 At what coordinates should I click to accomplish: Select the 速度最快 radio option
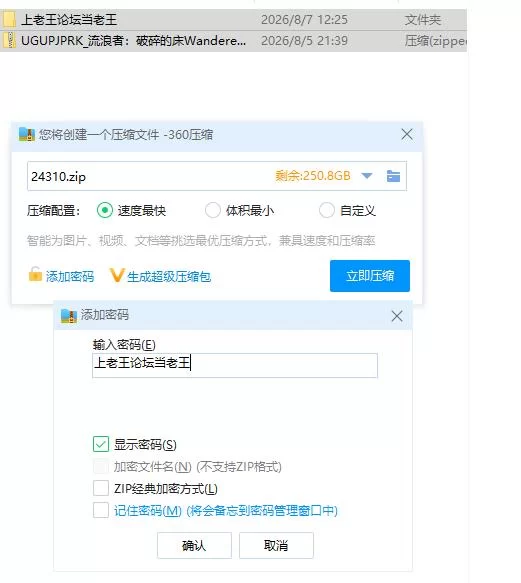point(105,210)
